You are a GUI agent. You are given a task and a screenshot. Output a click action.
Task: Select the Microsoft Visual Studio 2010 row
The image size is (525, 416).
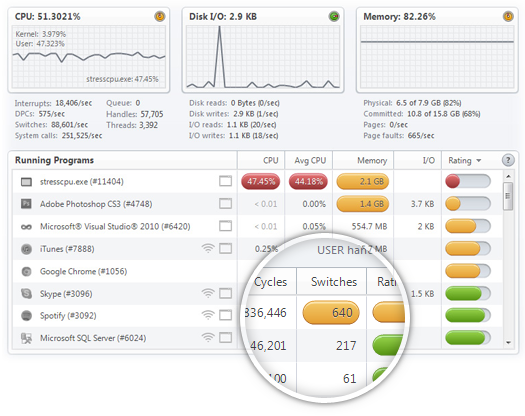pyautogui.click(x=258, y=226)
